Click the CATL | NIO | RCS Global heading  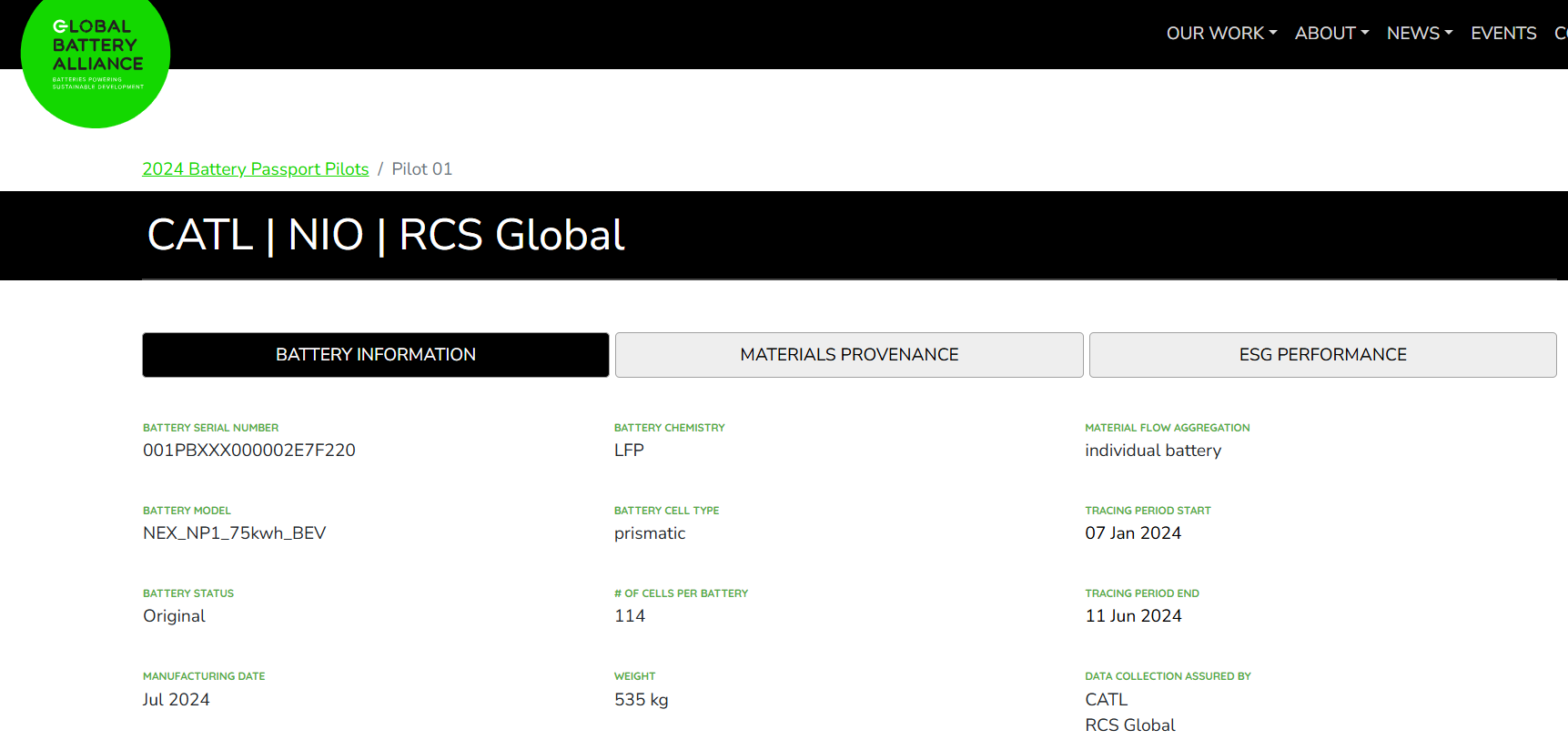point(386,236)
